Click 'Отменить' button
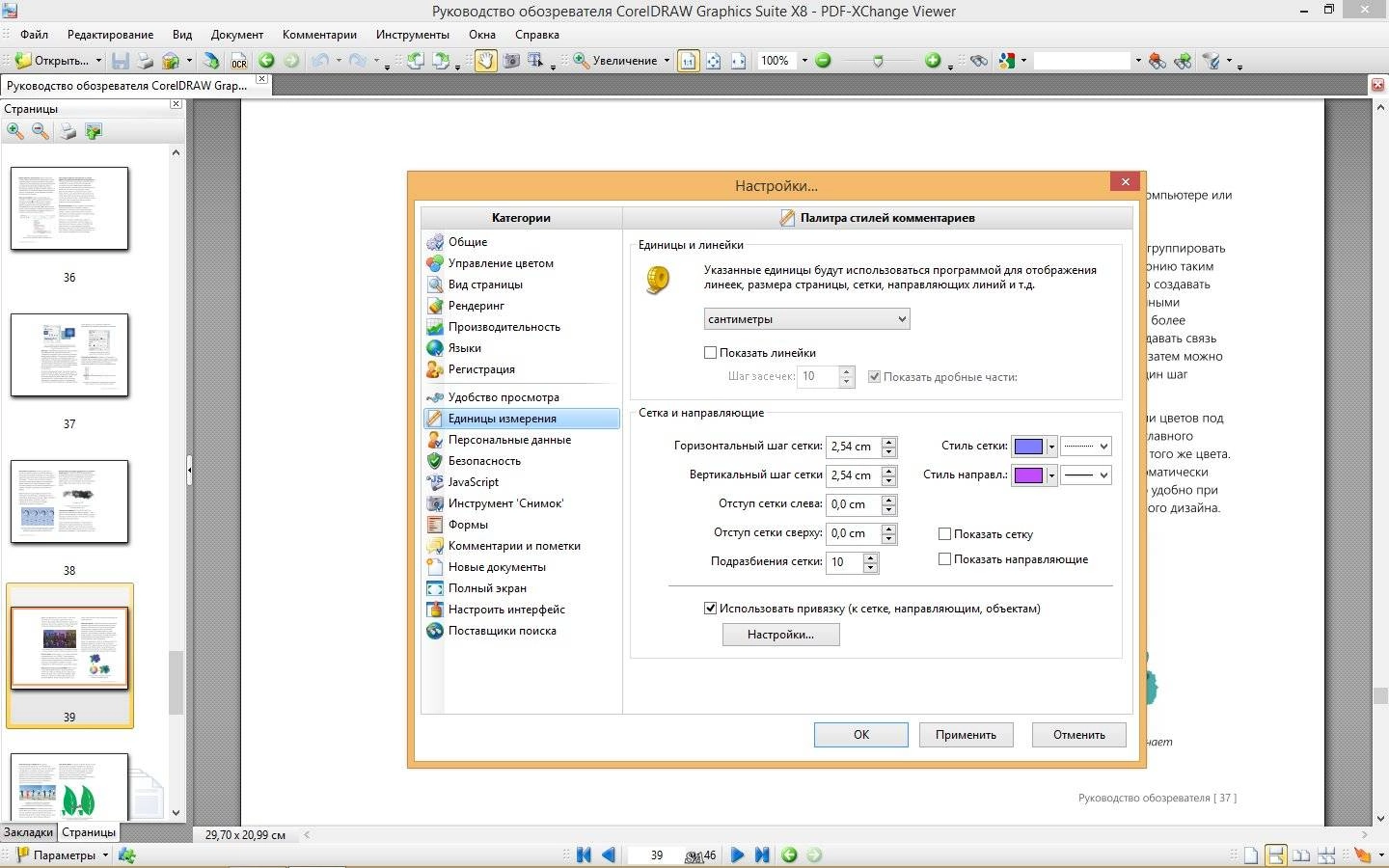Image resolution: width=1389 pixels, height=868 pixels. click(x=1078, y=735)
